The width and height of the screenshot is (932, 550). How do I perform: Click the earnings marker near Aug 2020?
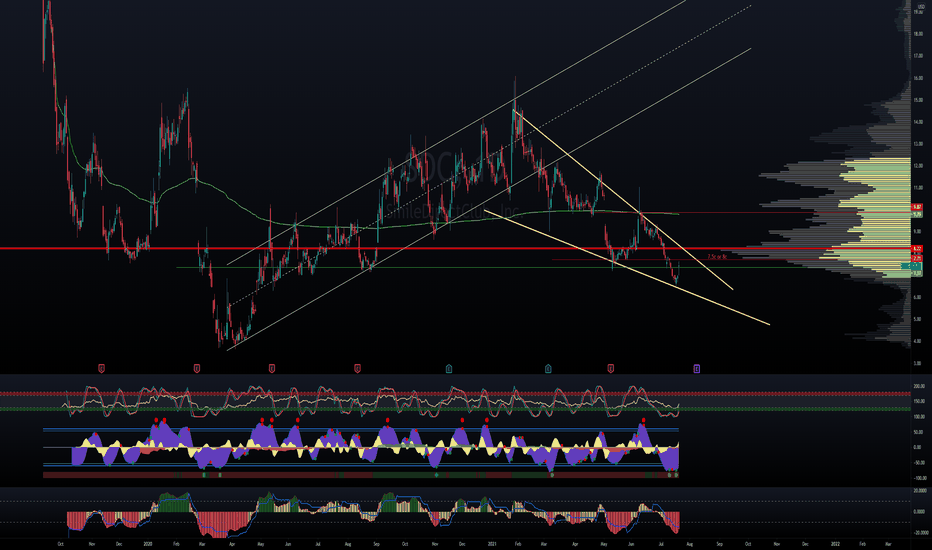click(x=357, y=369)
